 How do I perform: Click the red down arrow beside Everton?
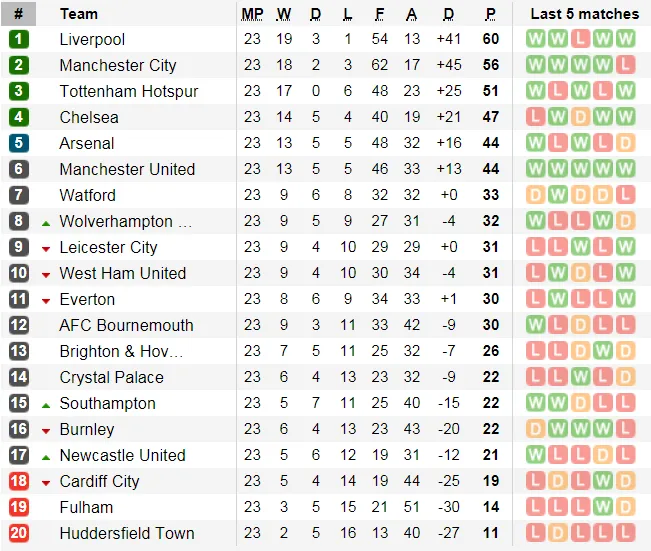click(x=46, y=300)
